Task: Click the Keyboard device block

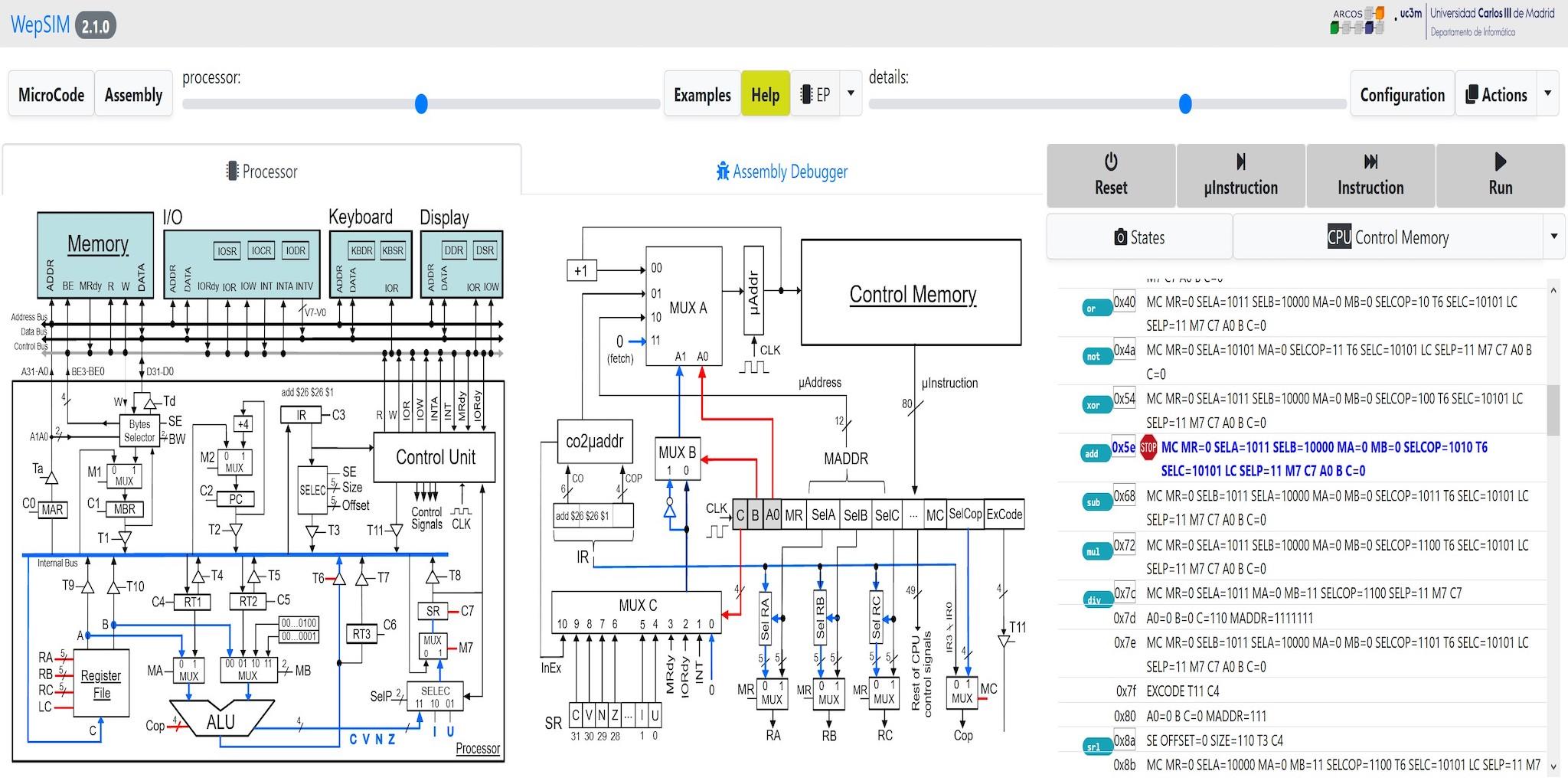Action: [x=371, y=263]
